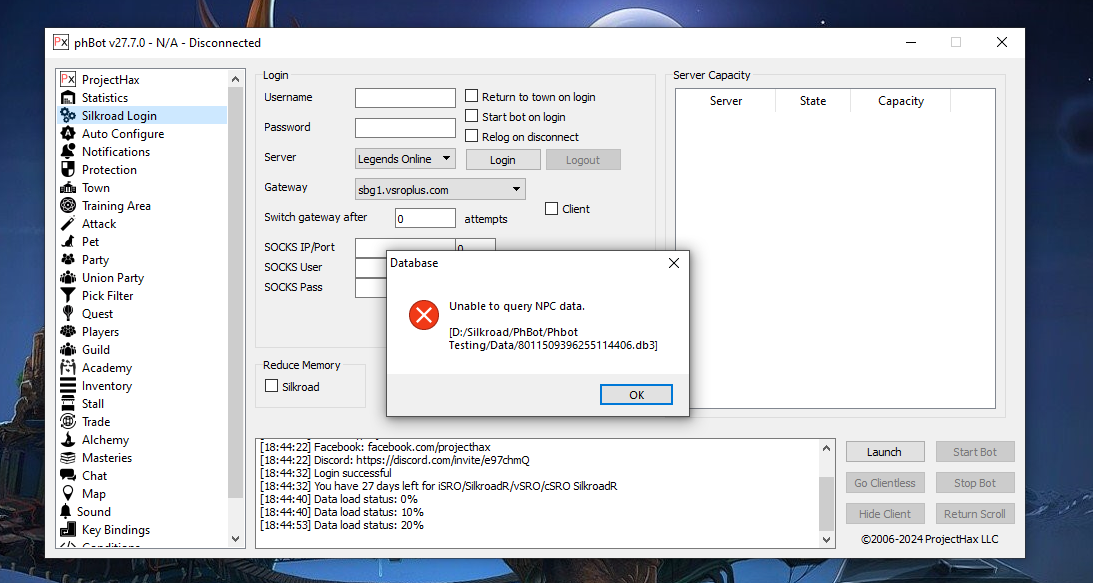Close the Database error dialog

[673, 263]
